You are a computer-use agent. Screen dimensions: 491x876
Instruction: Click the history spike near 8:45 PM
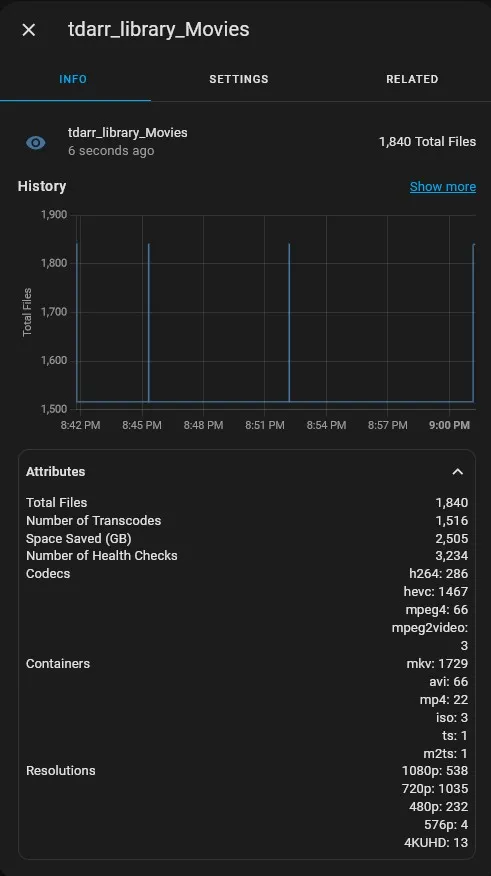point(149,322)
